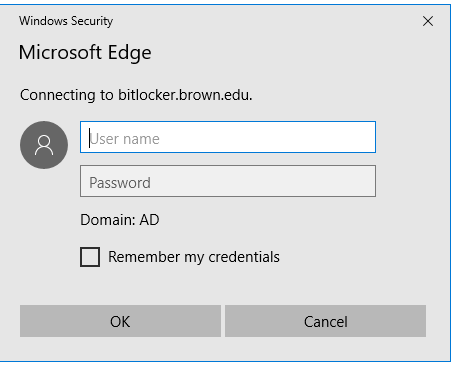This screenshot has width=456, height=369.
Task: Click the Password placeholder text
Action: [x=120, y=183]
